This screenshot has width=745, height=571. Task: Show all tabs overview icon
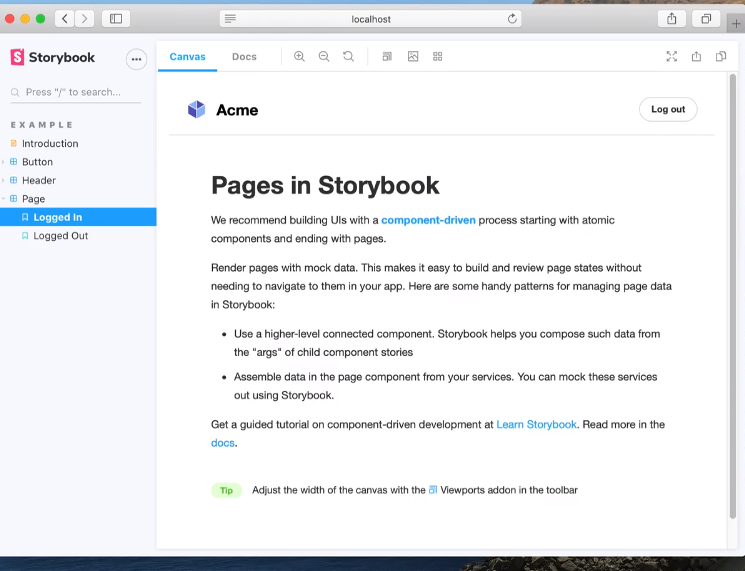(706, 19)
